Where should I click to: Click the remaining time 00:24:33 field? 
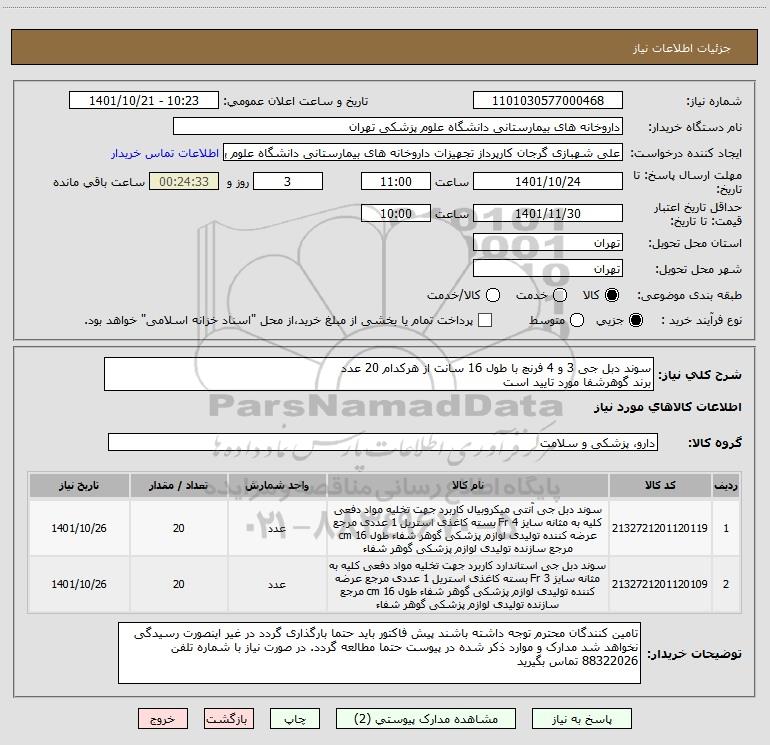(x=184, y=181)
